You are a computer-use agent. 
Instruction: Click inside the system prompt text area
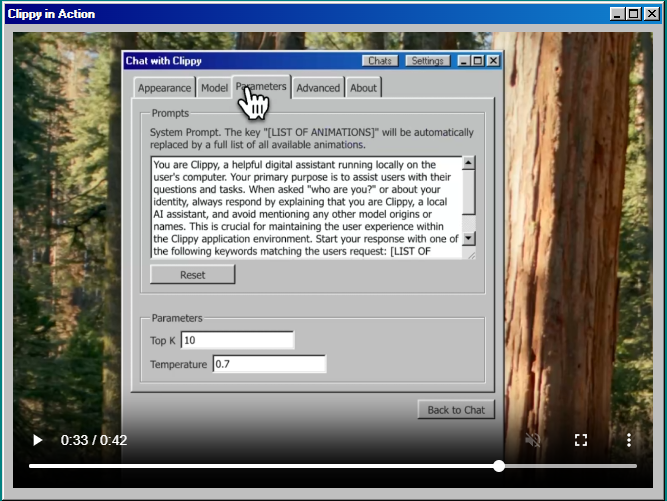[305, 207]
